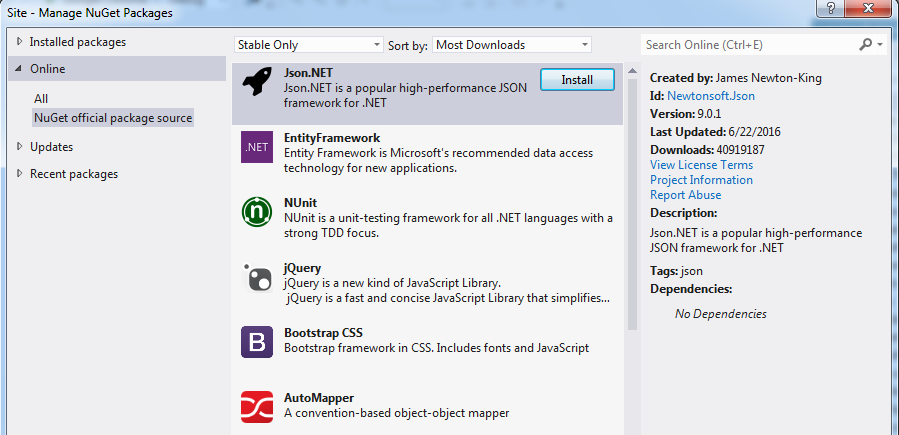Select the Installed packages category
Viewport: 899px width, 435px height.
tap(77, 42)
